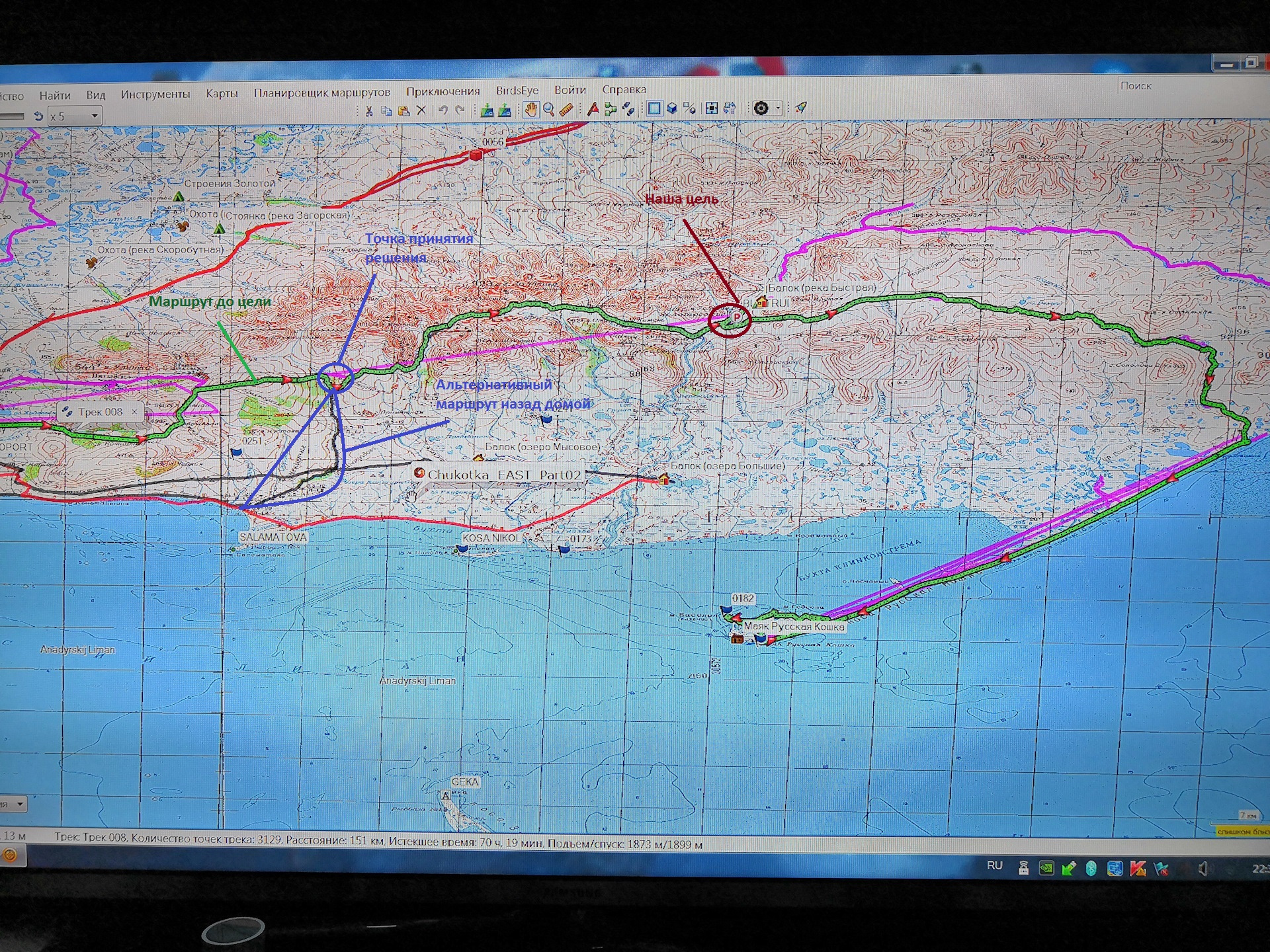Click the volume speaker tray icon
The width and height of the screenshot is (1270, 952).
pyautogui.click(x=1203, y=869)
